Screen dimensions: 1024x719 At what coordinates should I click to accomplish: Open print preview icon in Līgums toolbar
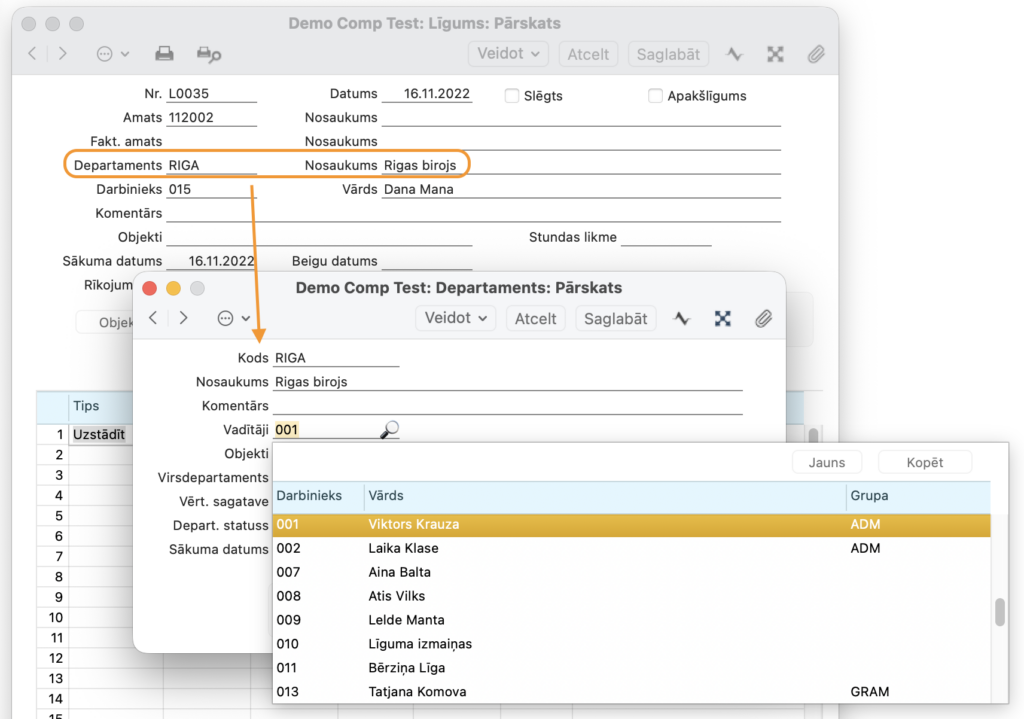208,54
